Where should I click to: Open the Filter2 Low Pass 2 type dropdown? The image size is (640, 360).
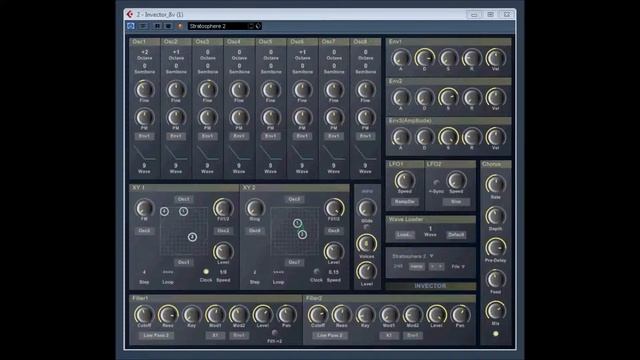pyautogui.click(x=330, y=336)
